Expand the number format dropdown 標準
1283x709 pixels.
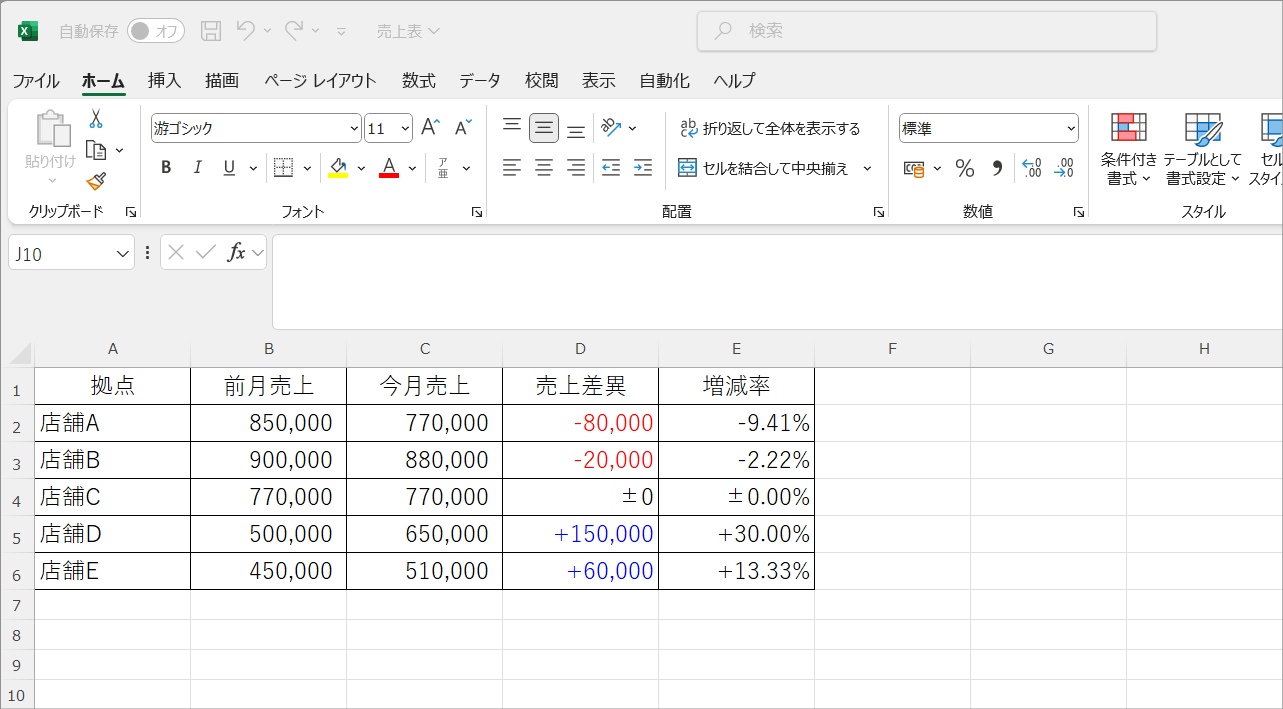pyautogui.click(x=1072, y=128)
